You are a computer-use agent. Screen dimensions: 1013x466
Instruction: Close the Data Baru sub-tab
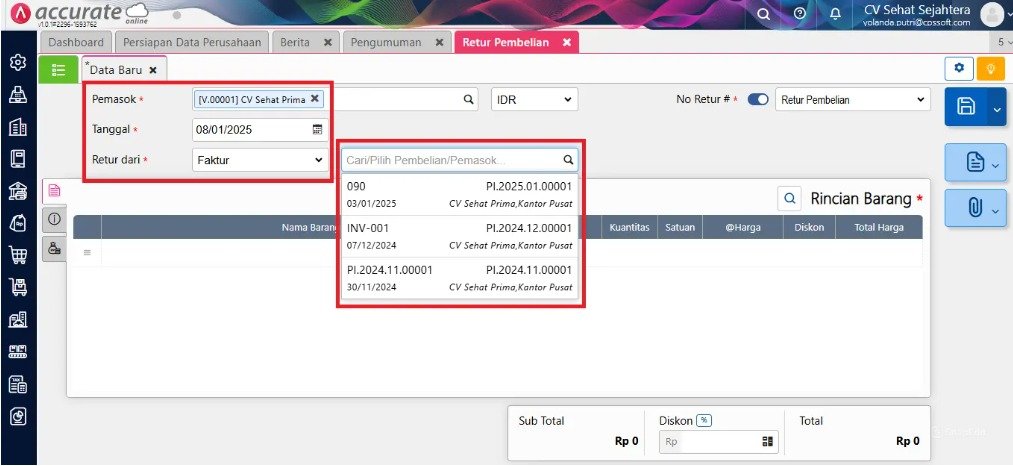[152, 70]
